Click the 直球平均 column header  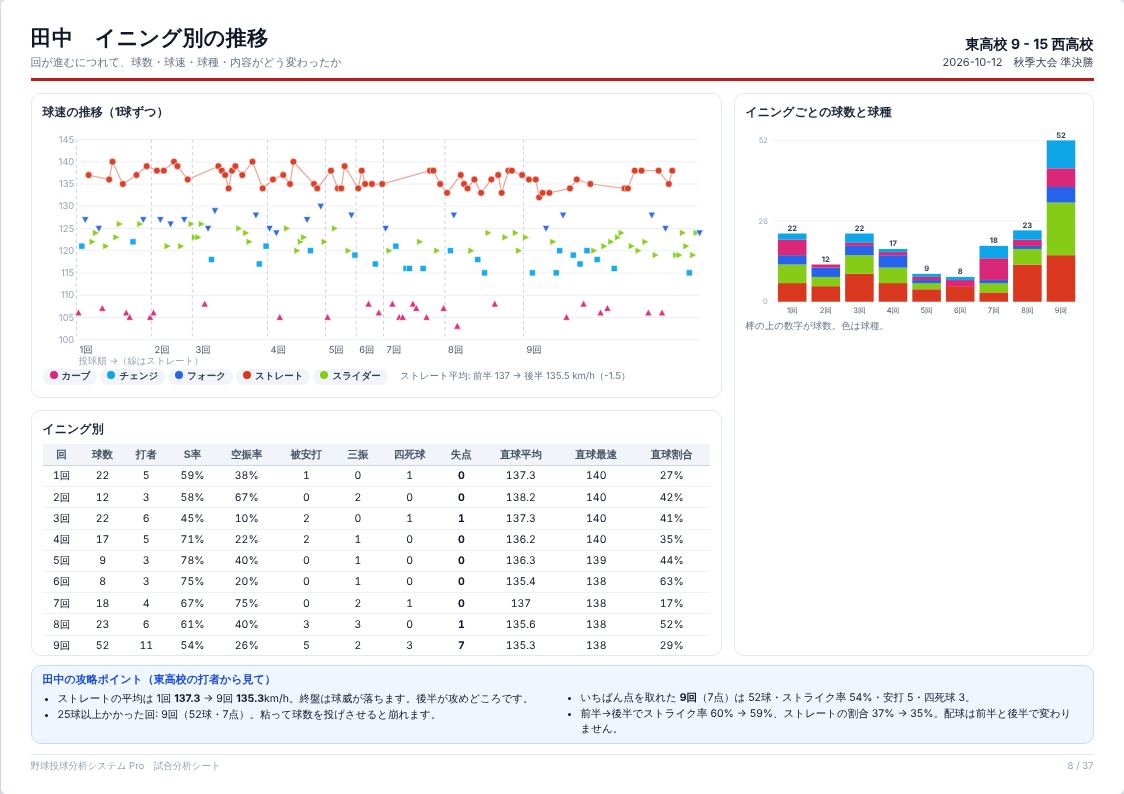tap(520, 454)
